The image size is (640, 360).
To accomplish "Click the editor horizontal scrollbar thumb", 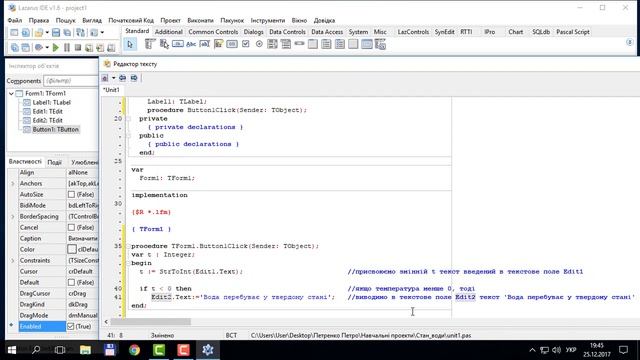I will pyautogui.click(x=150, y=322).
